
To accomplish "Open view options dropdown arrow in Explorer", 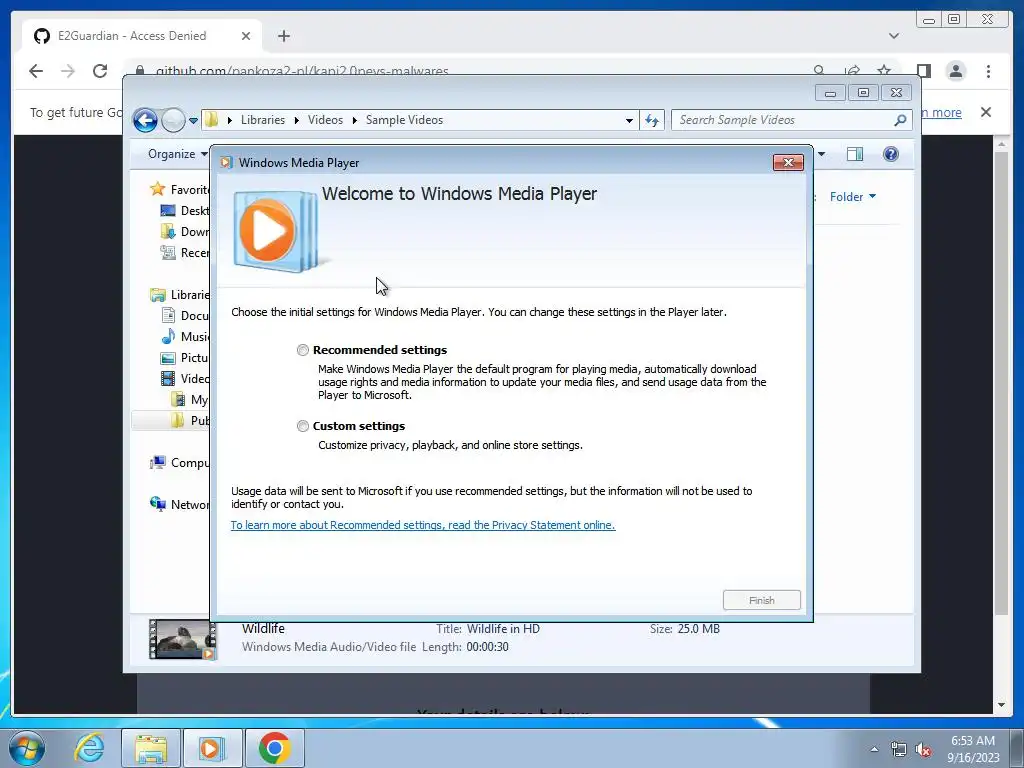I will click(x=822, y=154).
